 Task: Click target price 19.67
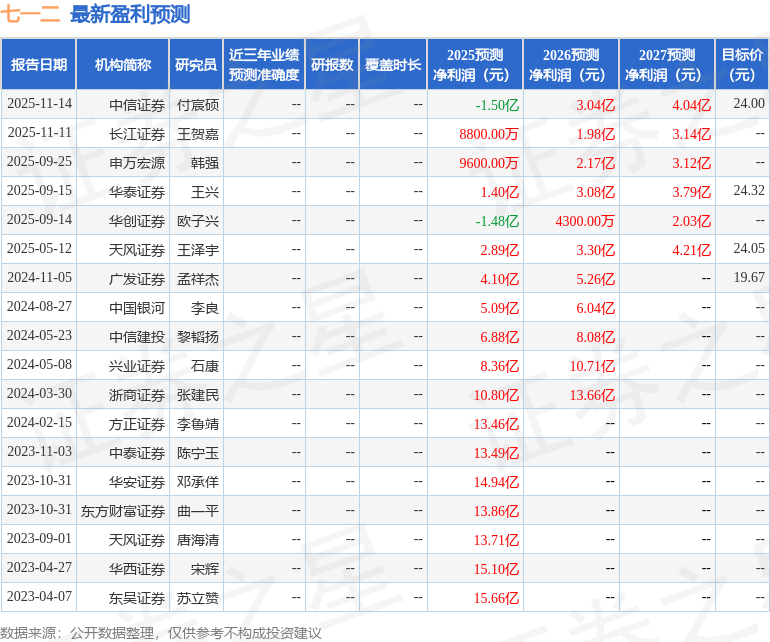[749, 277]
